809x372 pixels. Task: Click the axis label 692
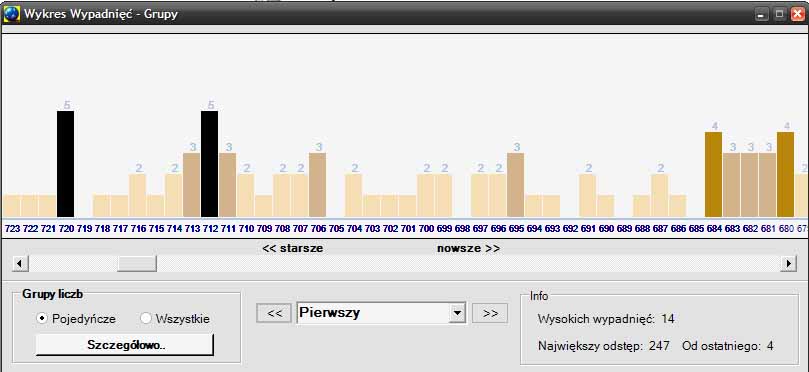click(x=570, y=228)
